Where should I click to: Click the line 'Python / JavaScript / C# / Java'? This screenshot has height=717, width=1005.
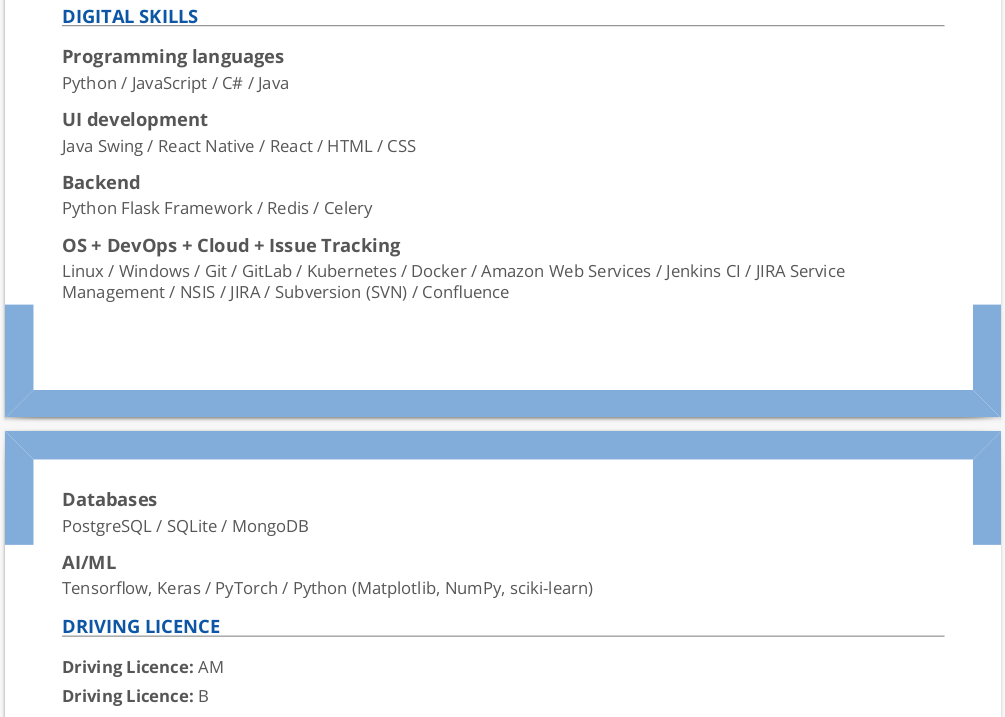pos(176,83)
